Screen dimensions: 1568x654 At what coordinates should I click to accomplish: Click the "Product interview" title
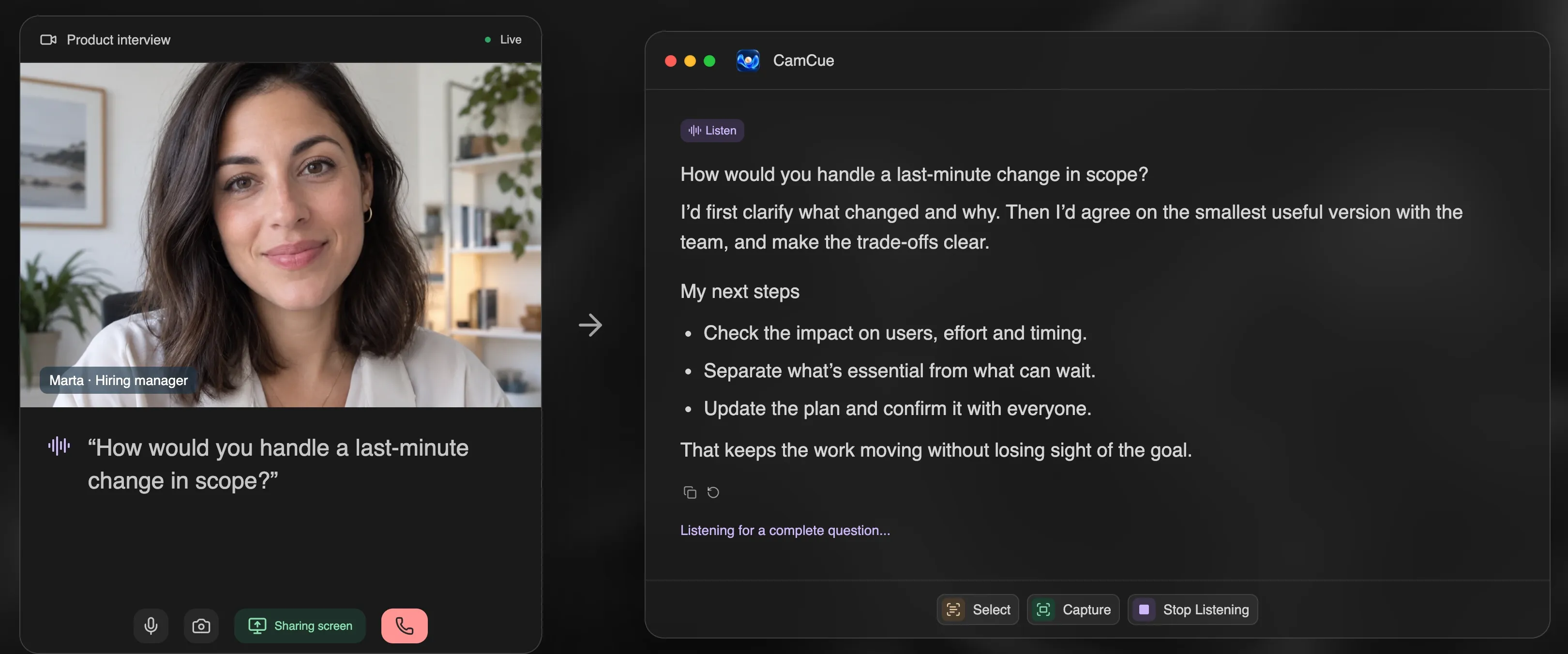pyautogui.click(x=119, y=40)
